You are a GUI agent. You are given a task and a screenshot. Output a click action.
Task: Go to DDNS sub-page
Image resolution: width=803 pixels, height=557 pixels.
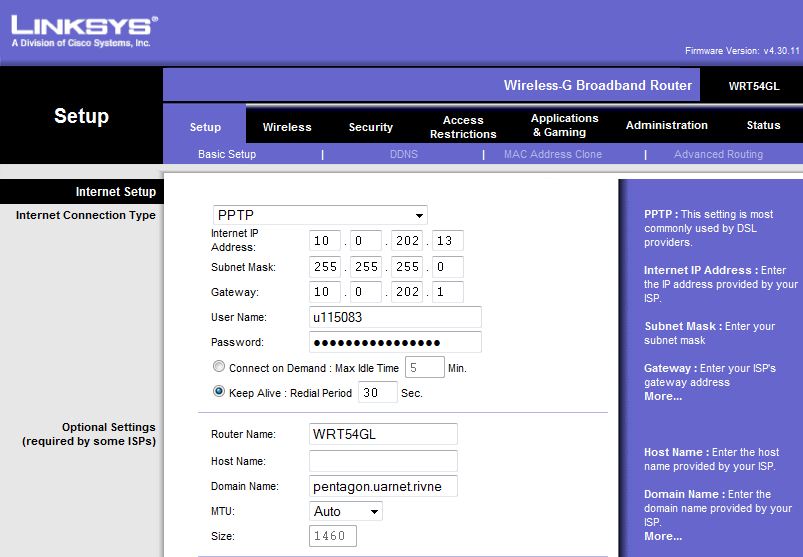[404, 154]
